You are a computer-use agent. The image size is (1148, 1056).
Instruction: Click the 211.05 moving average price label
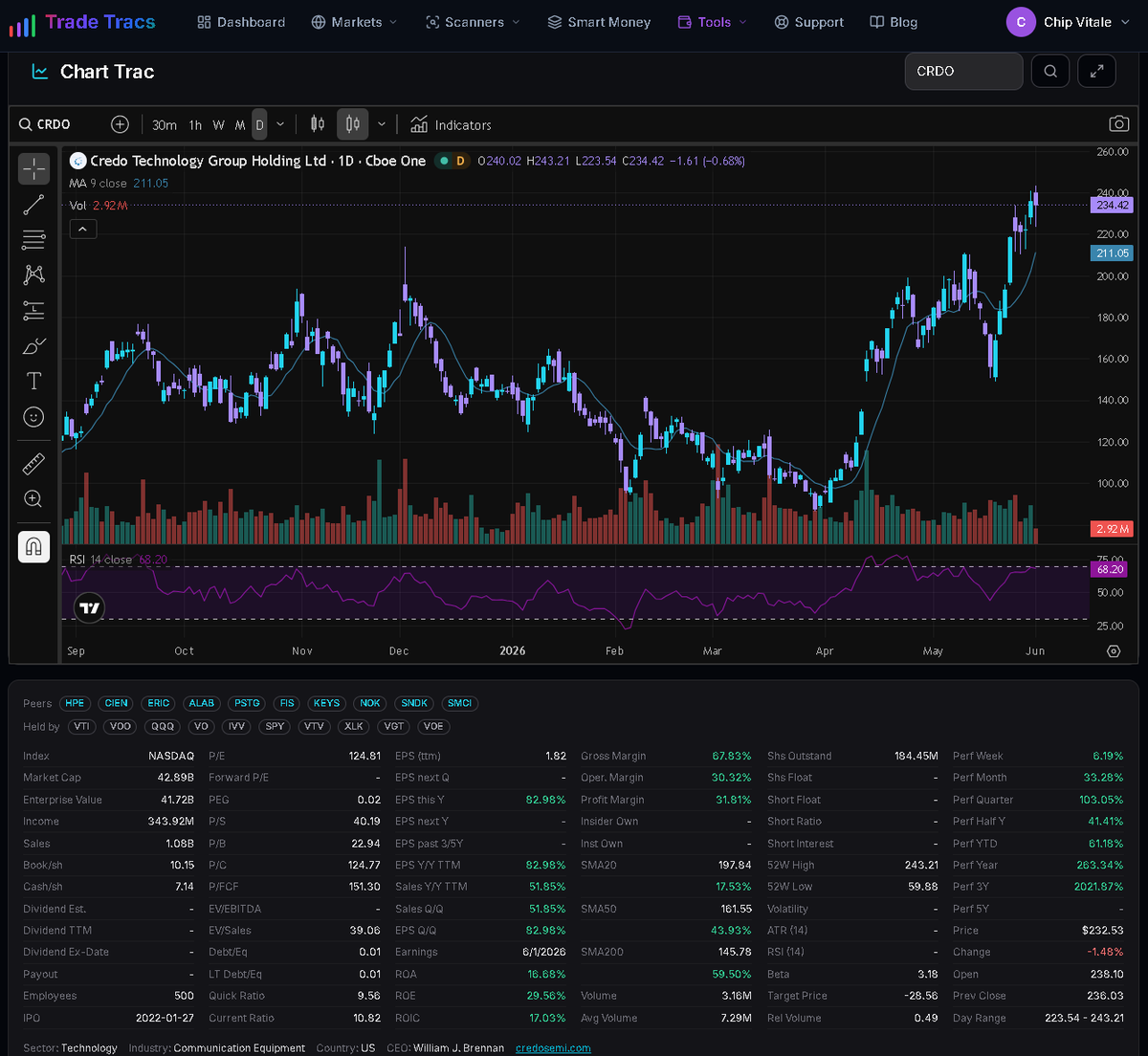[1113, 253]
